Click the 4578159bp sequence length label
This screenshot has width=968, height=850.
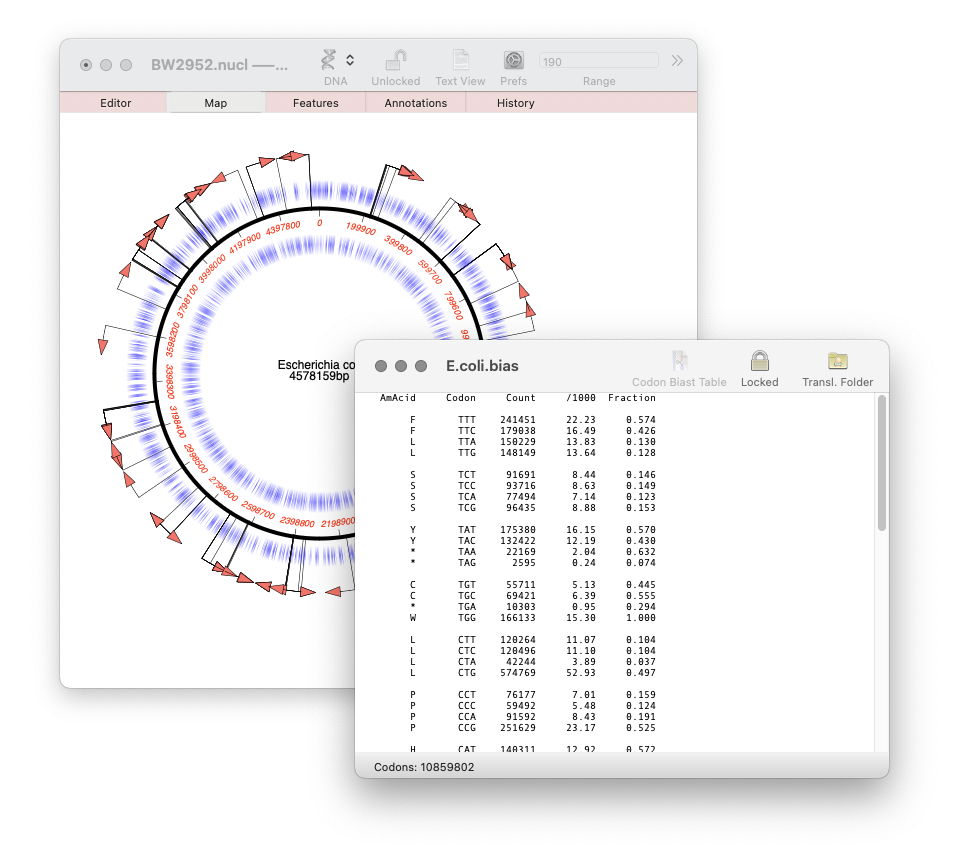(x=319, y=376)
